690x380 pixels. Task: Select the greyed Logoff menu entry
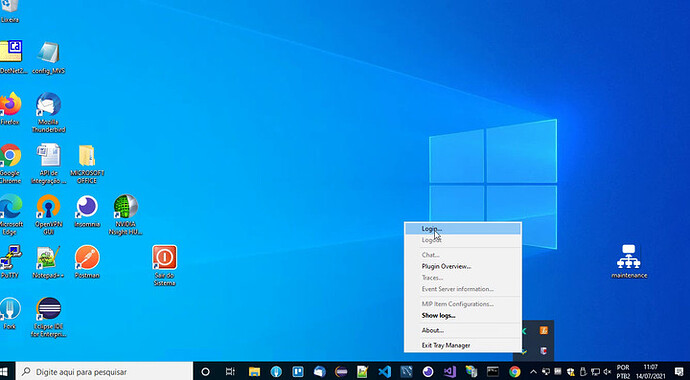pyautogui.click(x=462, y=240)
